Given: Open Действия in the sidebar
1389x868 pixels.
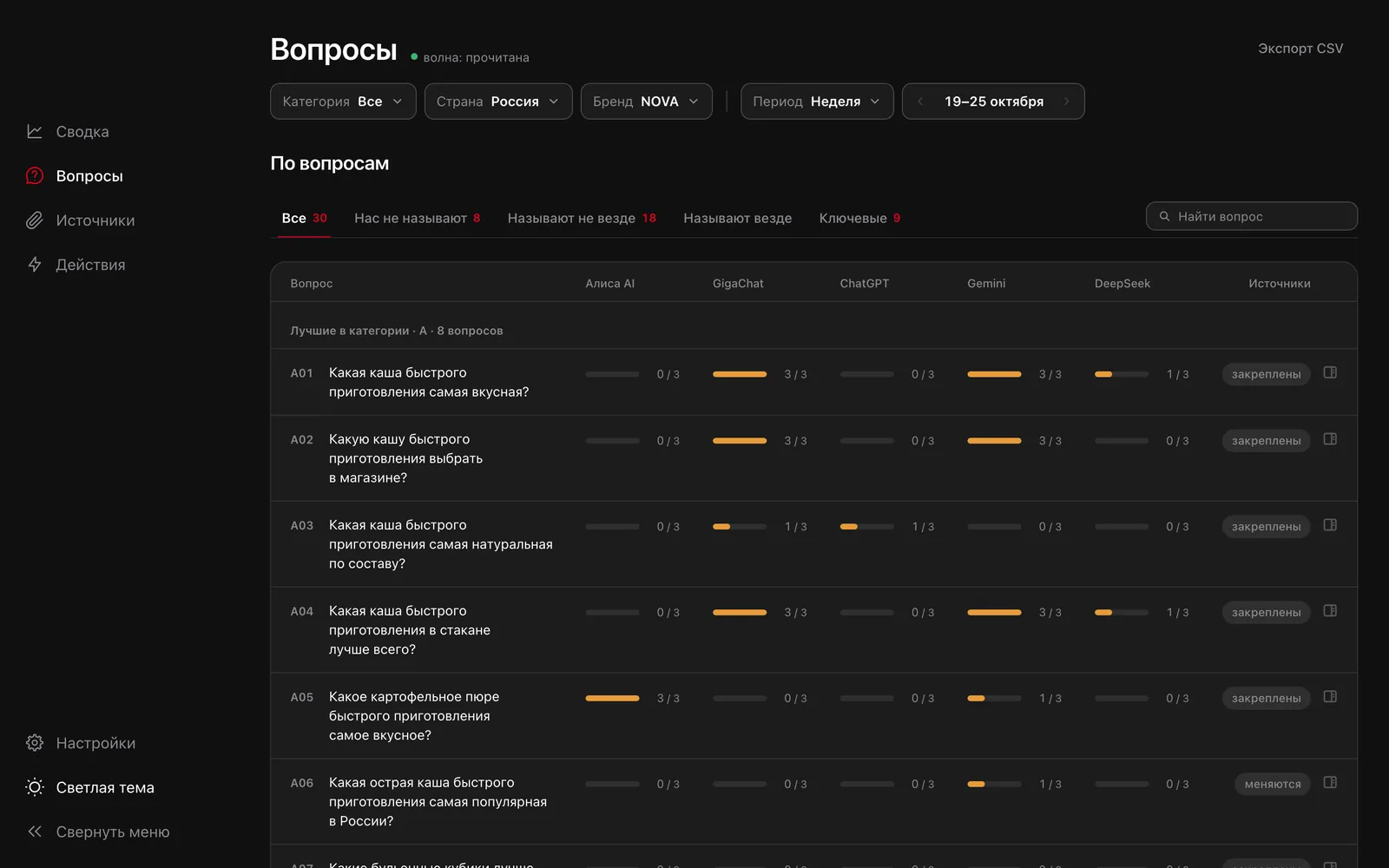Looking at the screenshot, I should point(76,265).
